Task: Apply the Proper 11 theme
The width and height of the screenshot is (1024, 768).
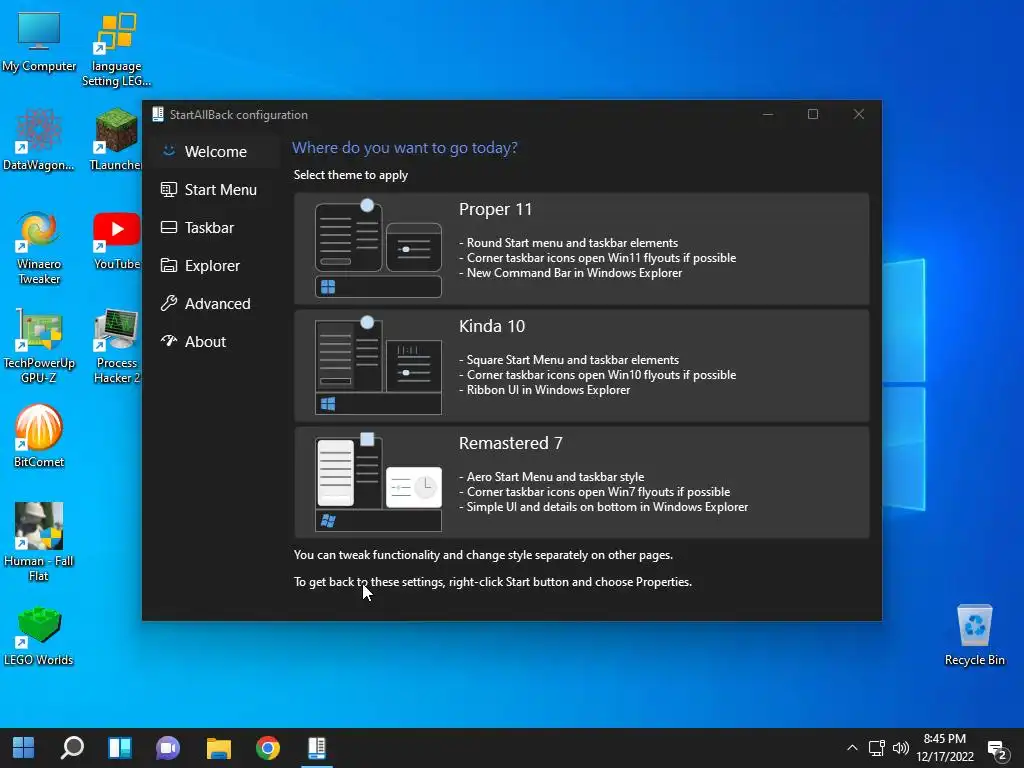Action: (x=581, y=249)
